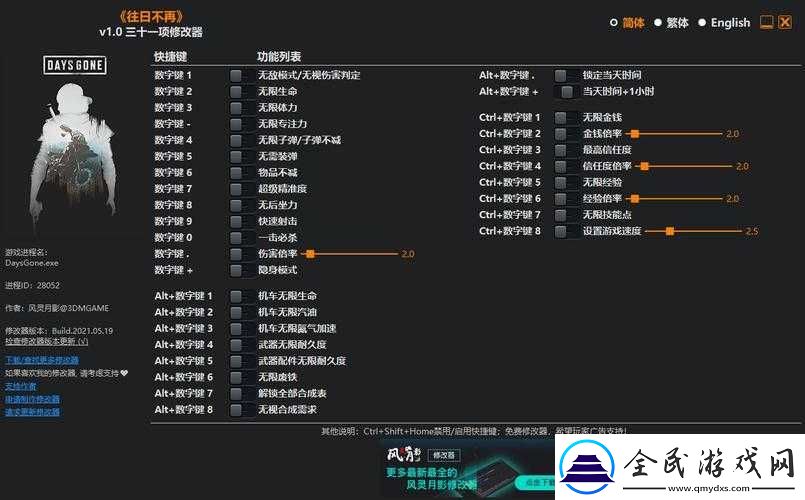
Task: Click the 2.5 game speed value
Action: point(752,232)
